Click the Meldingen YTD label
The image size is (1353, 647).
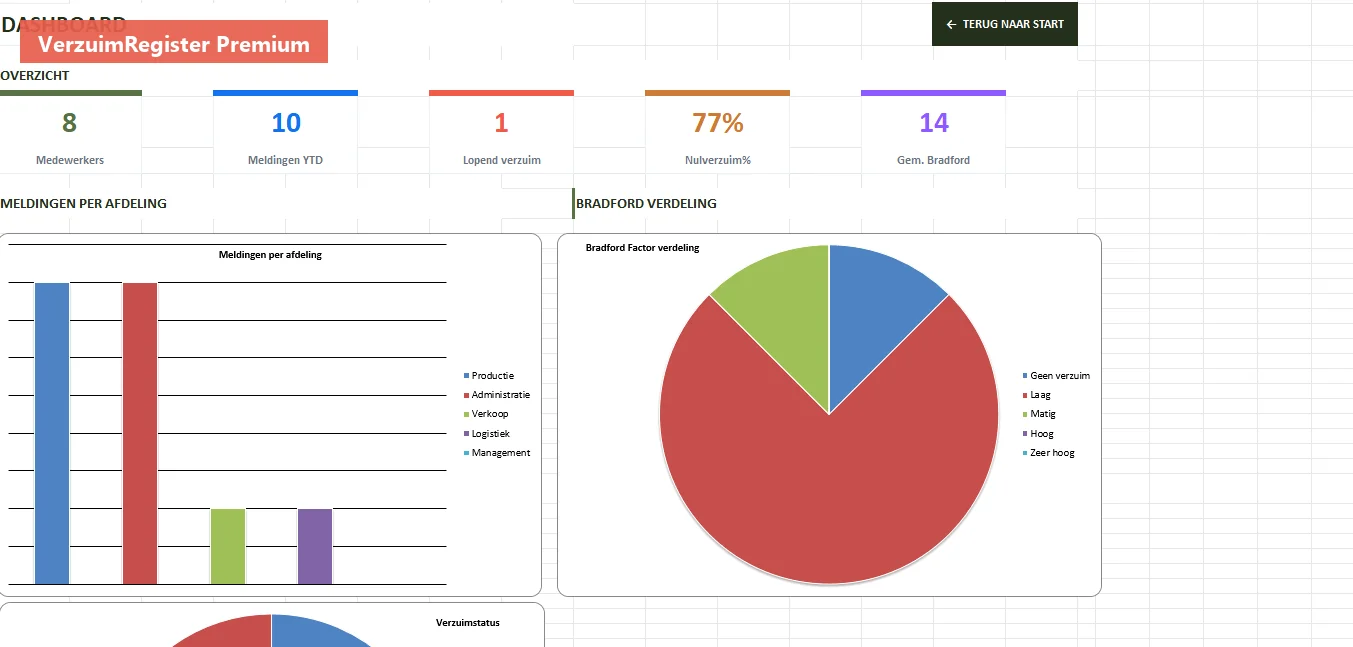coord(286,160)
